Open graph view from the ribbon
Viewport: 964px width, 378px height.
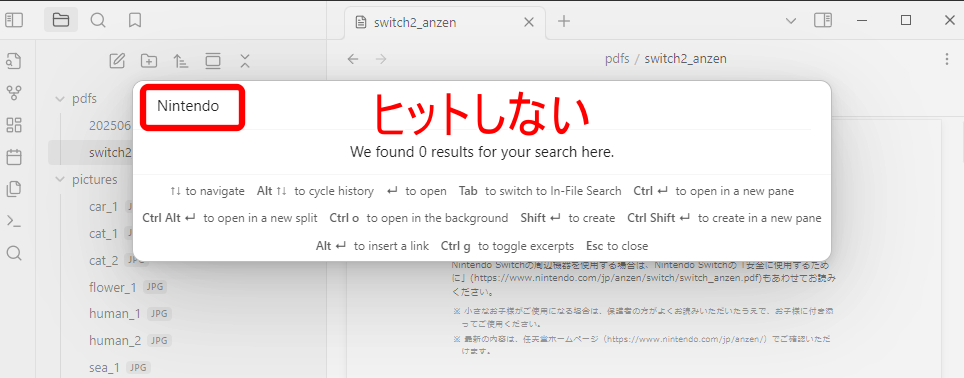click(14, 93)
